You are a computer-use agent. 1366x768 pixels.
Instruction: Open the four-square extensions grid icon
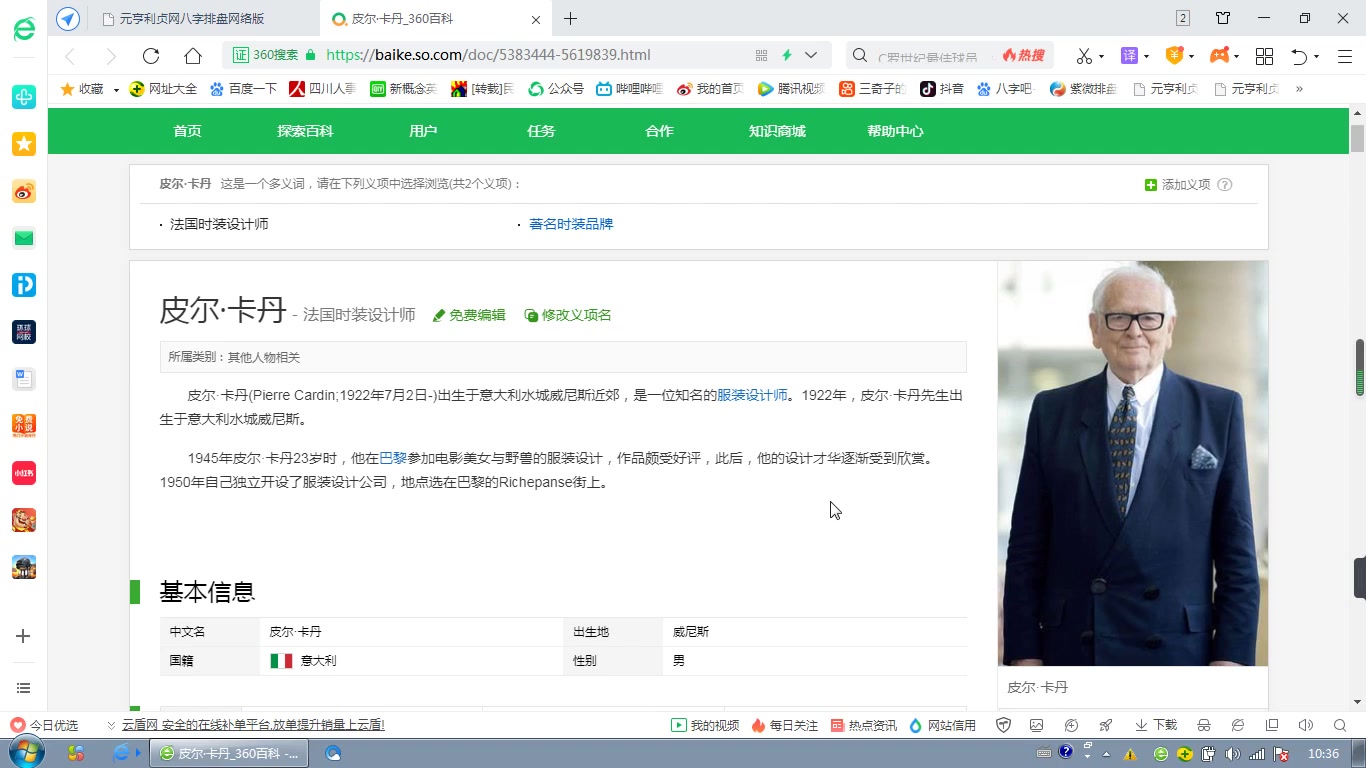[1264, 56]
